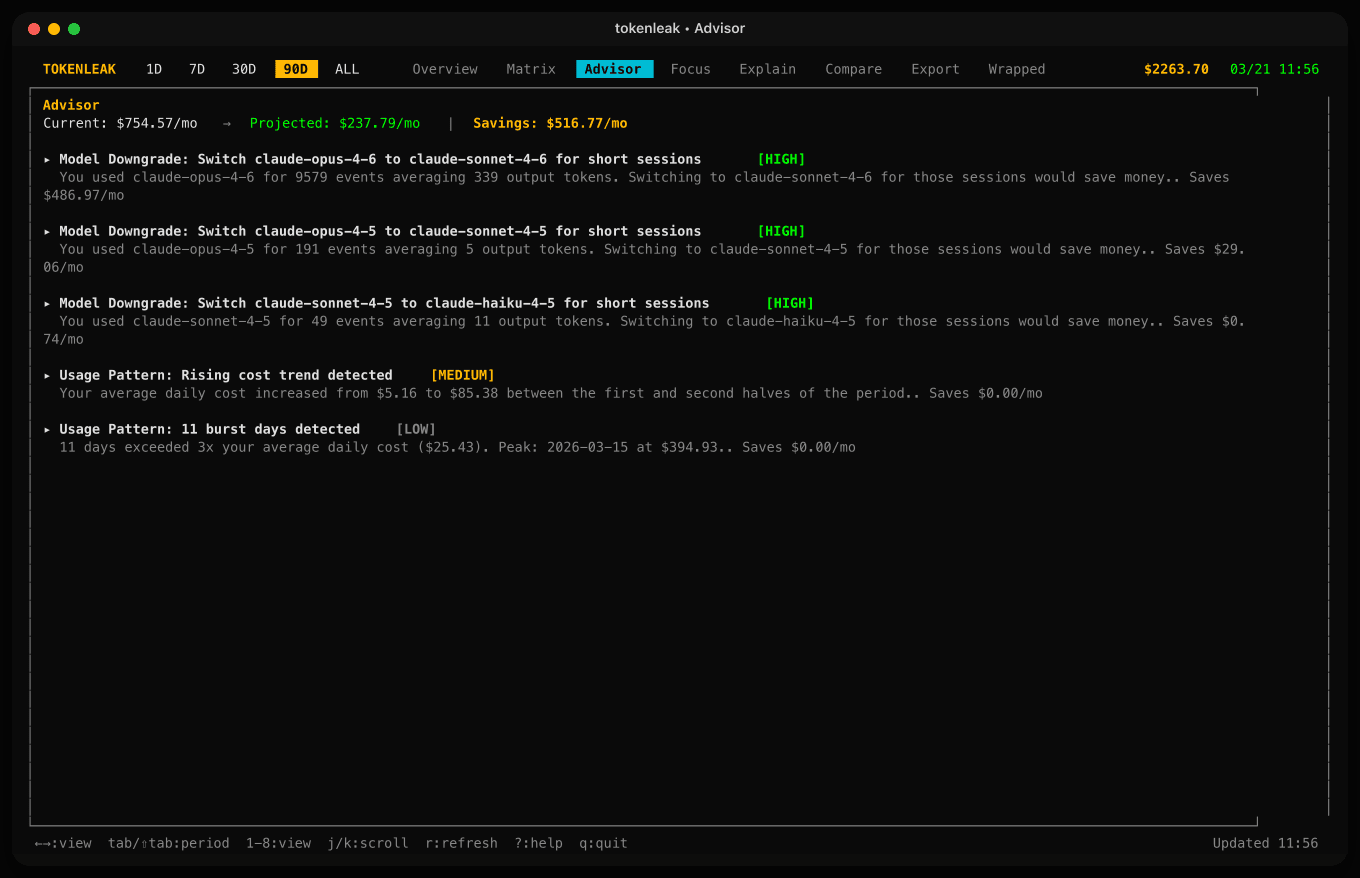Image resolution: width=1360 pixels, height=878 pixels.
Task: Click the tab/⇧tab:period shortcut hint
Action: (169, 843)
